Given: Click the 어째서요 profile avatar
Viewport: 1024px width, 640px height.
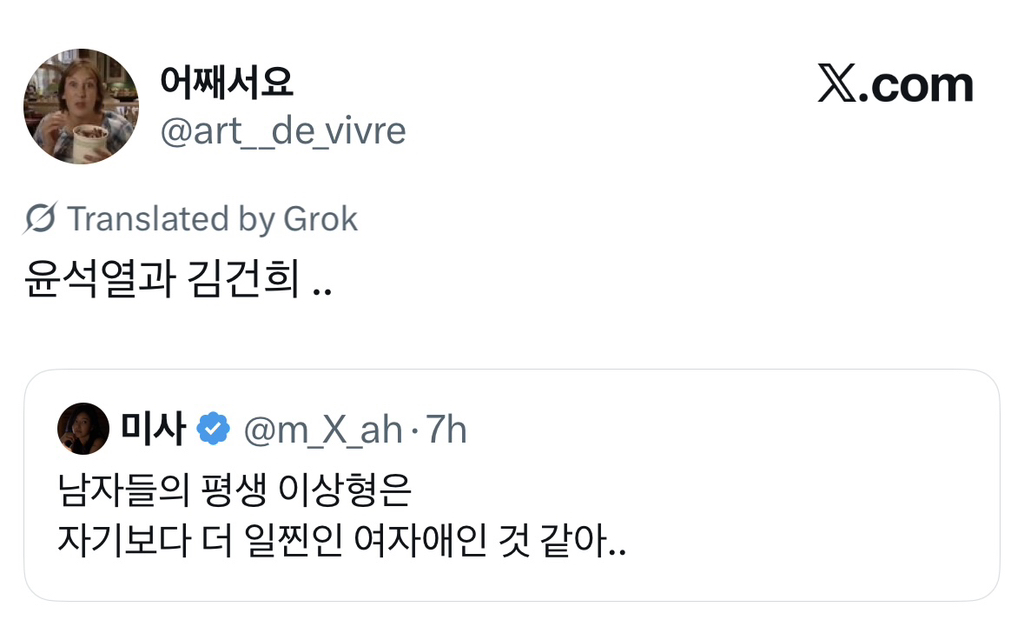Looking at the screenshot, I should pyautogui.click(x=81, y=106).
